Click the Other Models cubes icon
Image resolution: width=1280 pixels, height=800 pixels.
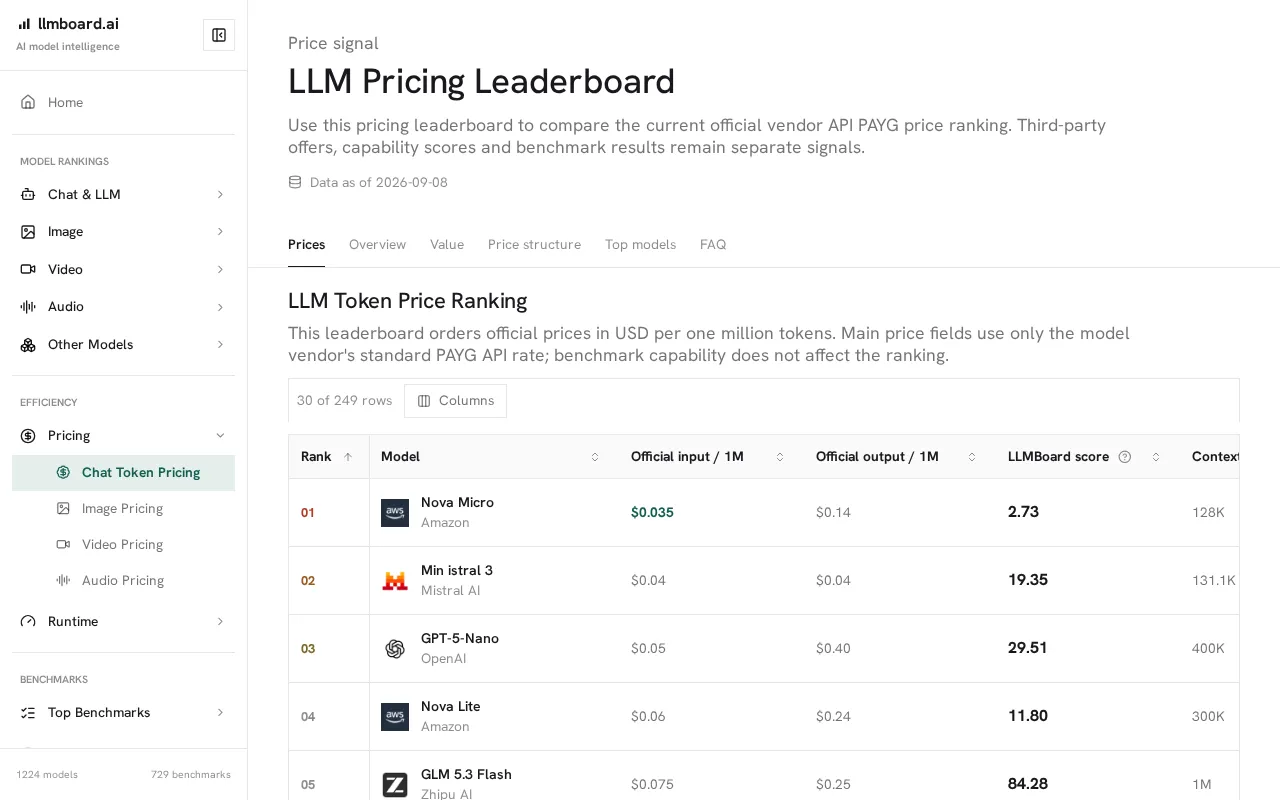click(28, 344)
